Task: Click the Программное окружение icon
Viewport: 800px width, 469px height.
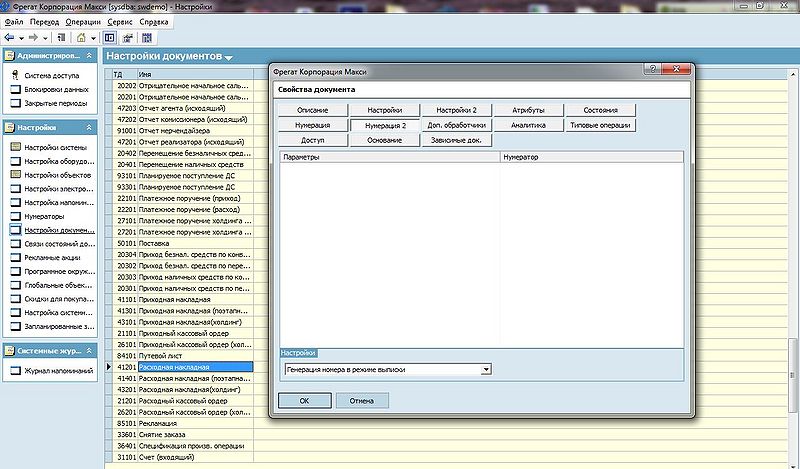Action: click(15, 271)
